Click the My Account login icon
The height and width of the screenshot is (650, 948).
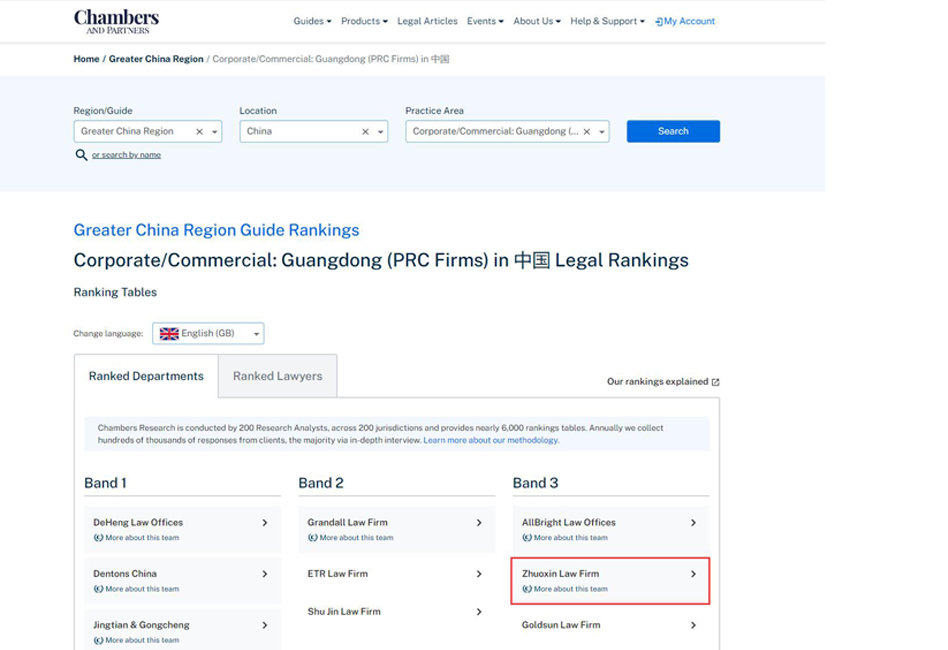pyautogui.click(x=659, y=22)
